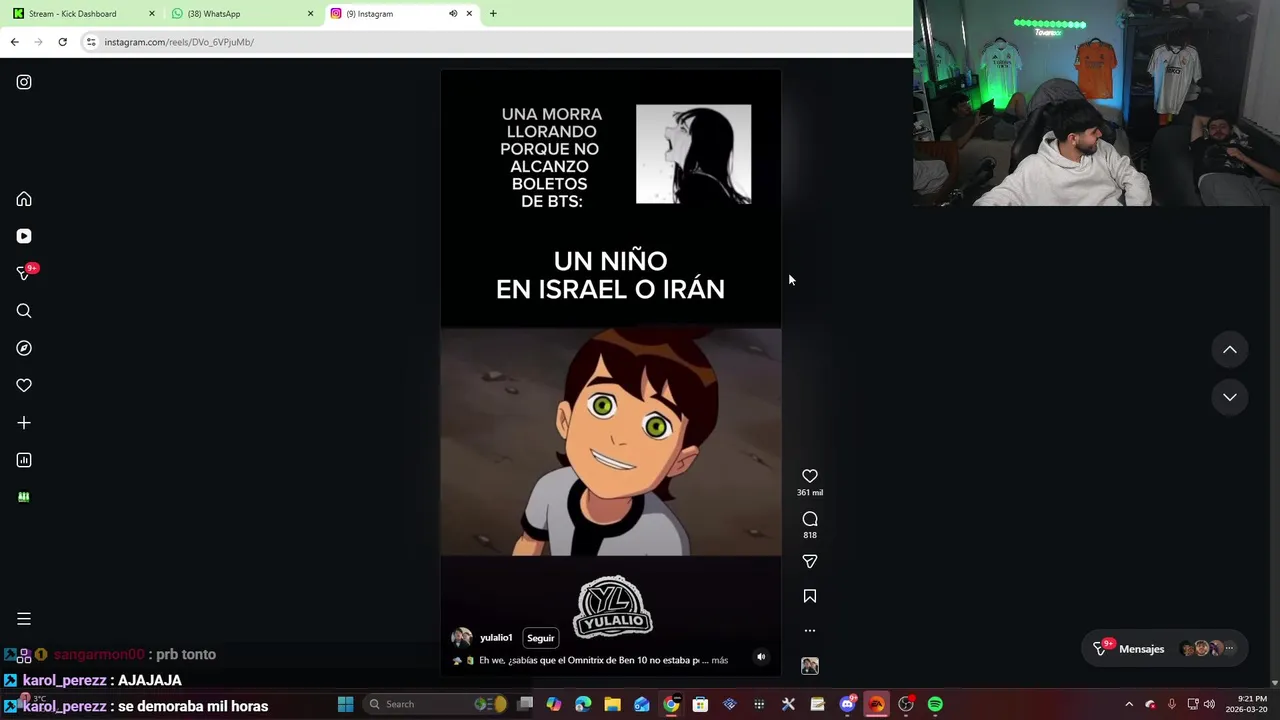Follow yulalio1 with the Seguir button

(541, 638)
